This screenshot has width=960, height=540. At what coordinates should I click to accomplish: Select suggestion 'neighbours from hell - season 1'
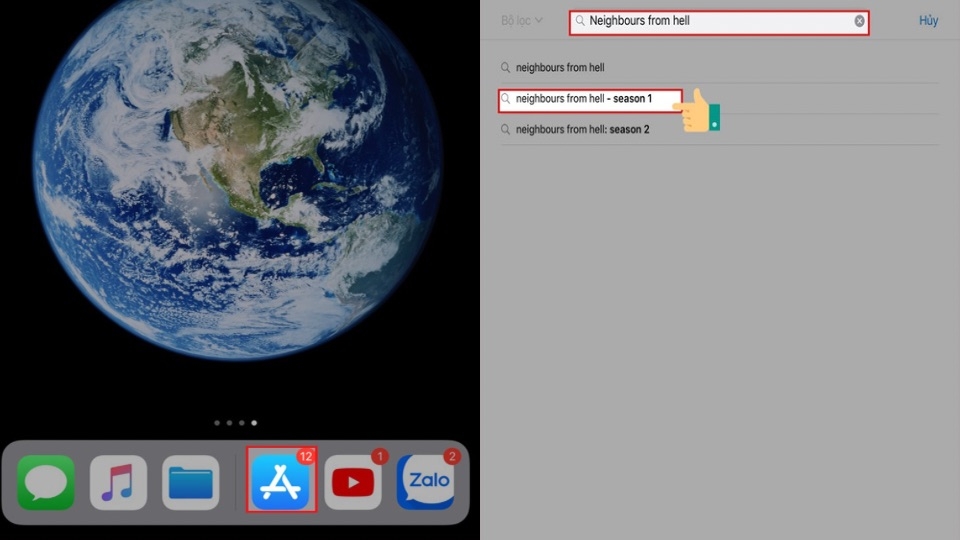(x=591, y=99)
